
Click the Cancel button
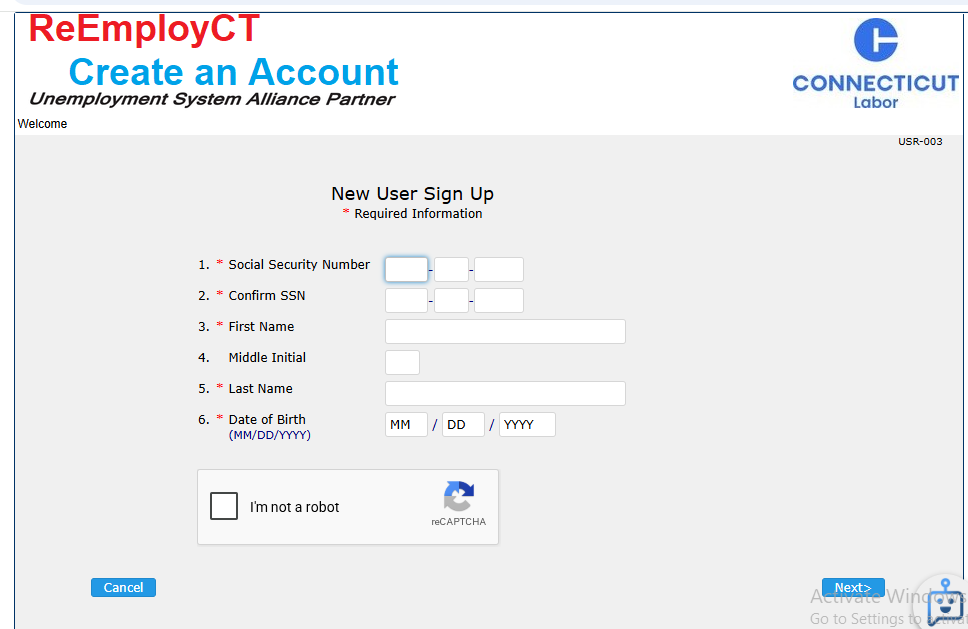coord(123,587)
